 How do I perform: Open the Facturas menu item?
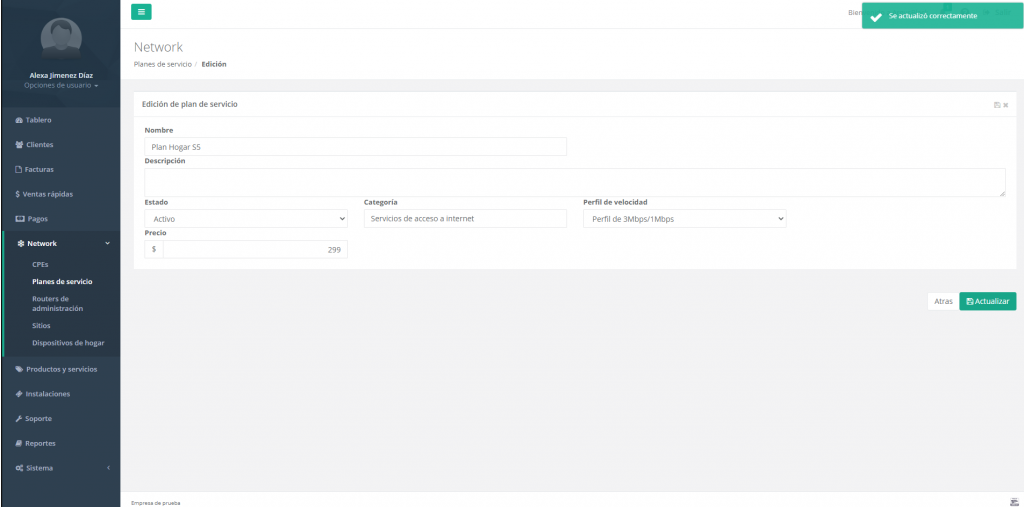point(61,170)
